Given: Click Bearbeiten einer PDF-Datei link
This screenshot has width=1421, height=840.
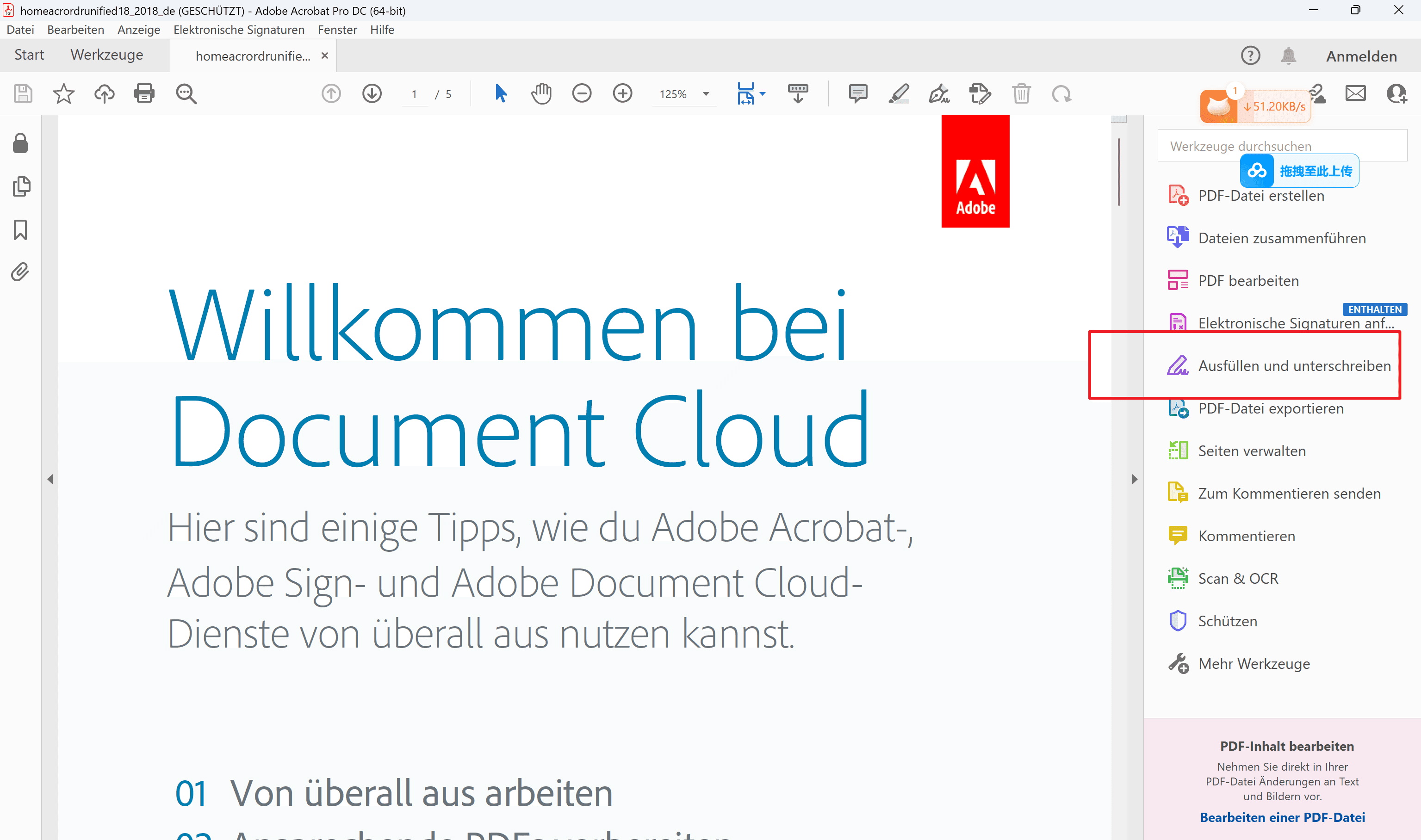Looking at the screenshot, I should 1282,817.
